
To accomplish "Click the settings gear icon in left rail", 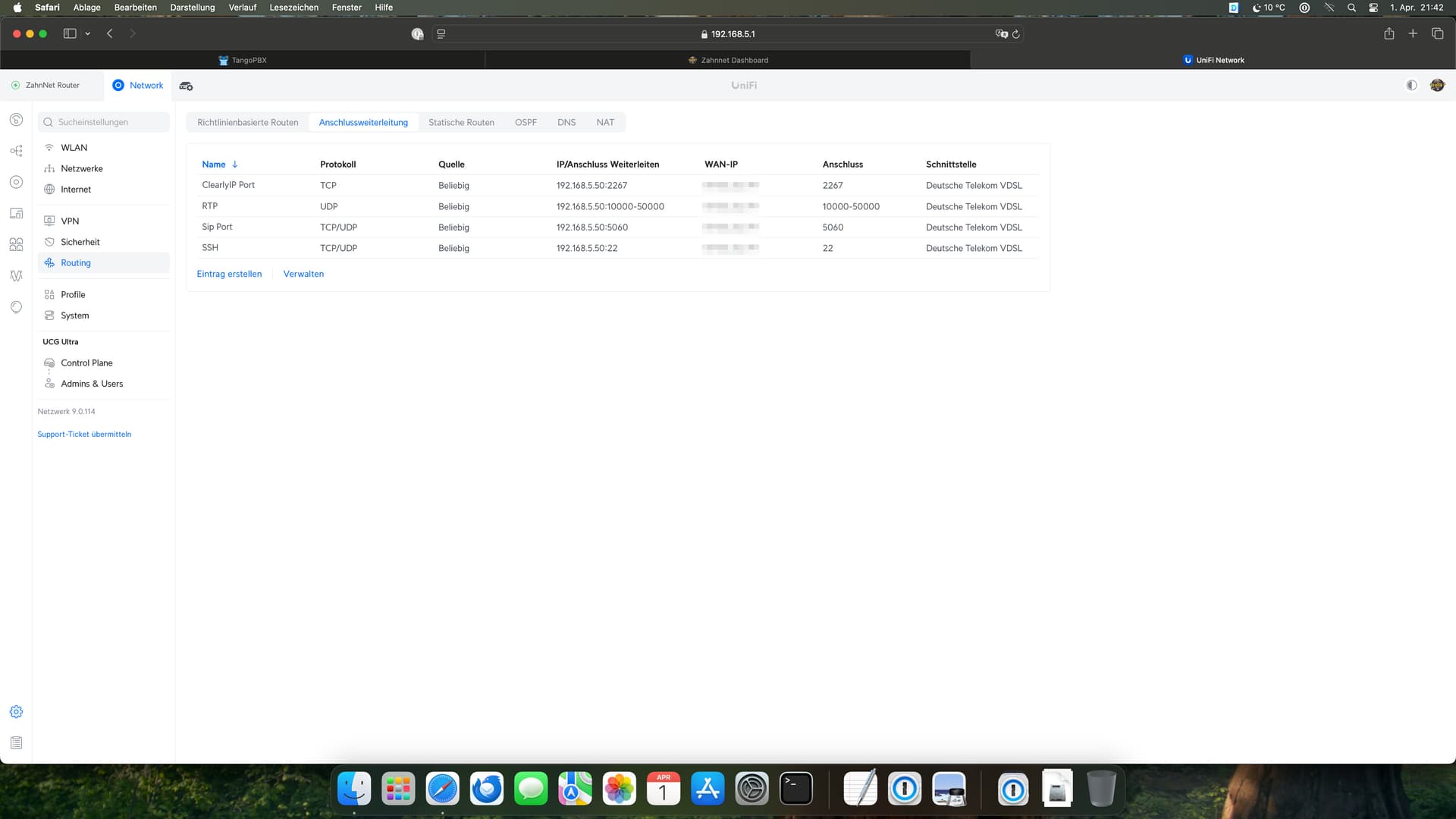I will pyautogui.click(x=16, y=711).
